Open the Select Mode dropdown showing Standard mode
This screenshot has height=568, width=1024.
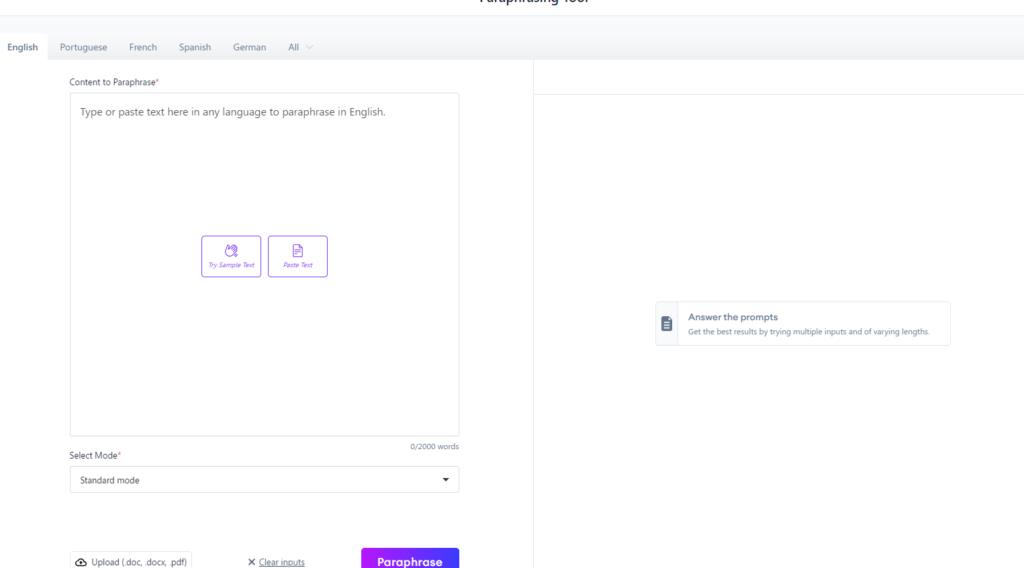pos(264,480)
